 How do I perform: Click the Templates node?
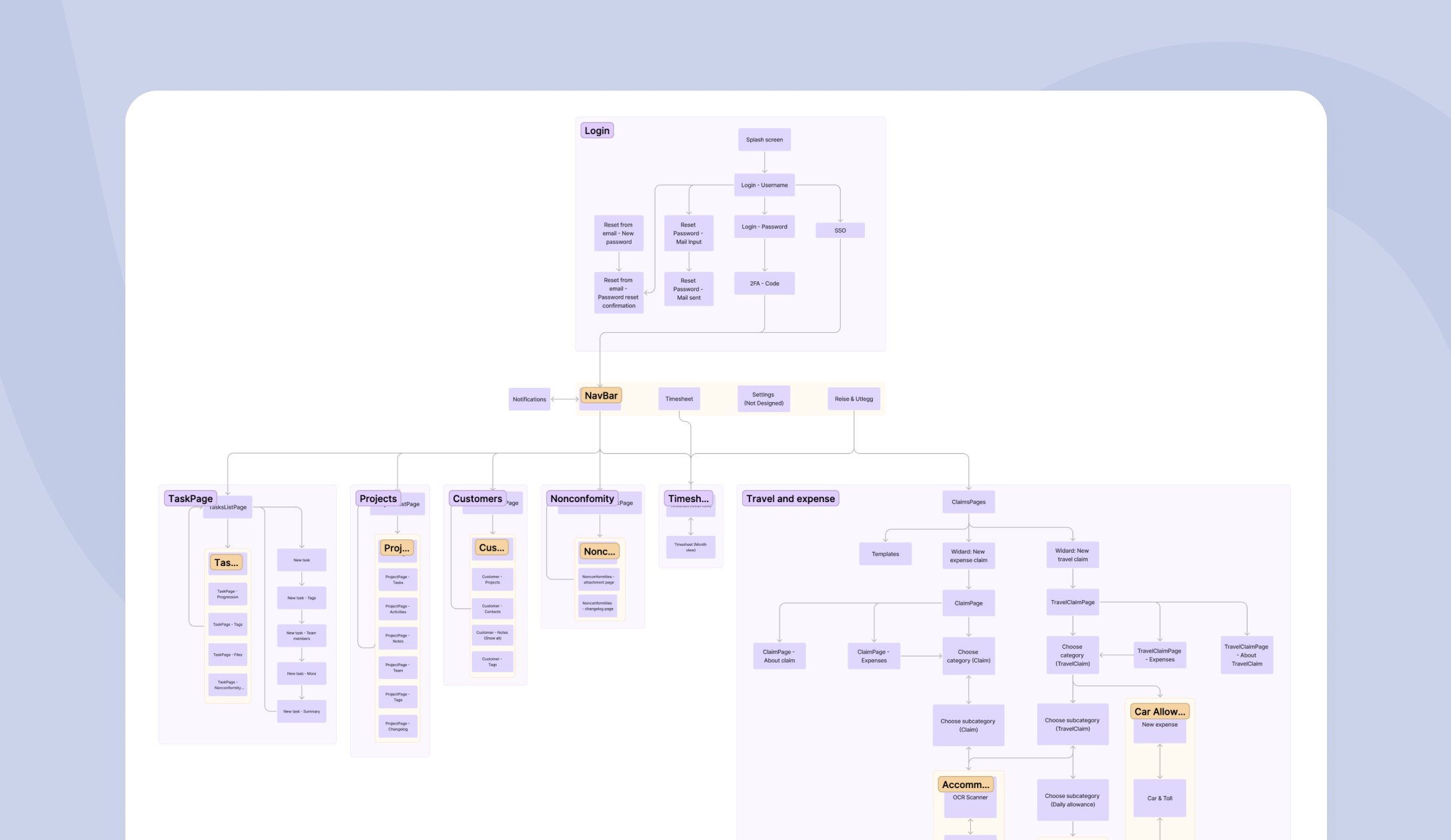tap(886, 554)
